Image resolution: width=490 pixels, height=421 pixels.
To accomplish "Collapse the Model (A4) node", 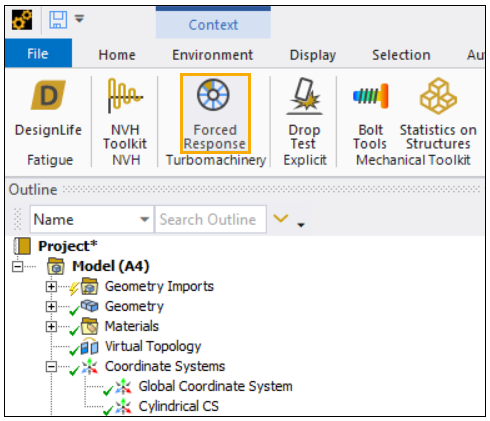I will click(x=17, y=267).
